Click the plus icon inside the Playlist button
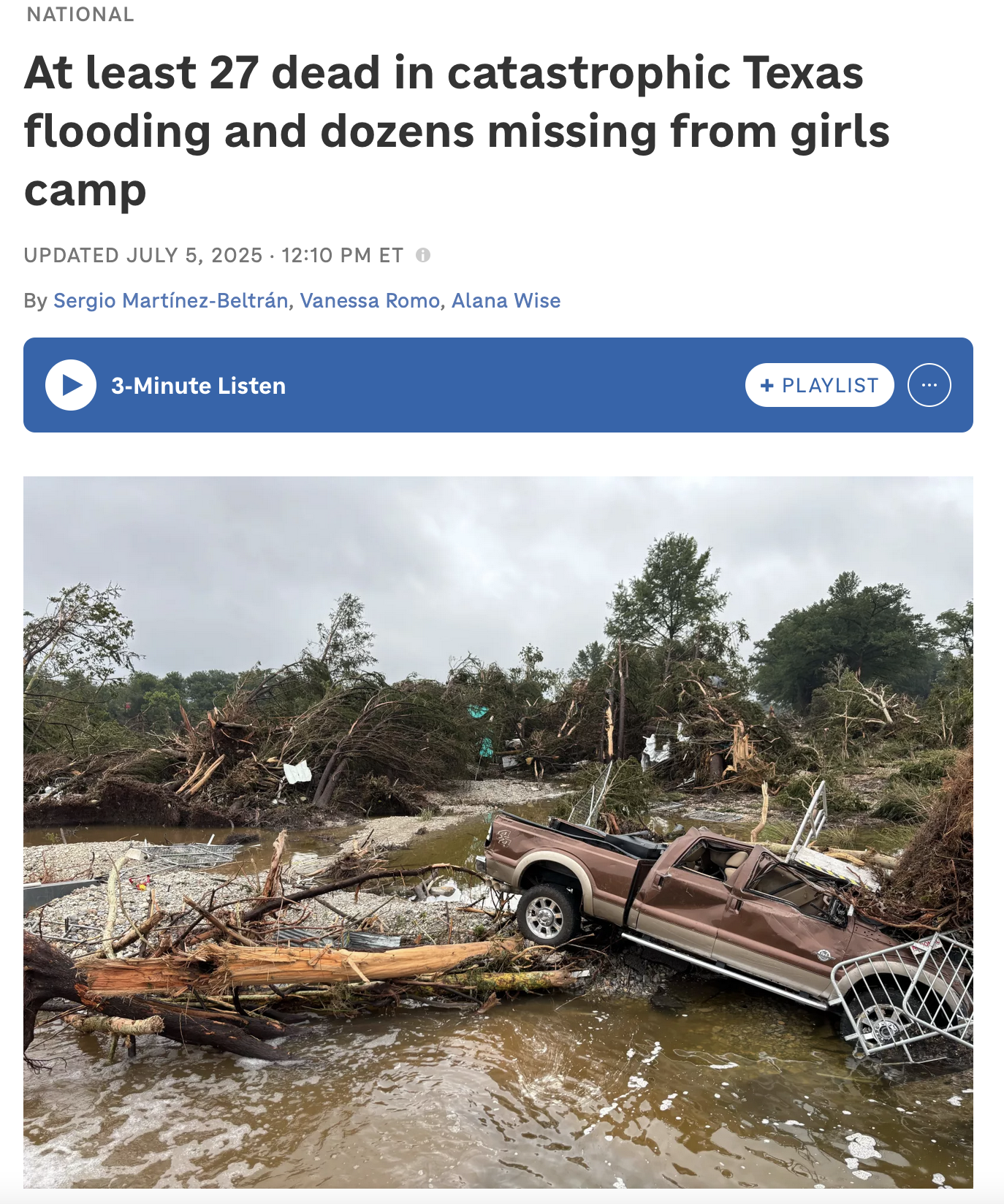 [x=767, y=385]
